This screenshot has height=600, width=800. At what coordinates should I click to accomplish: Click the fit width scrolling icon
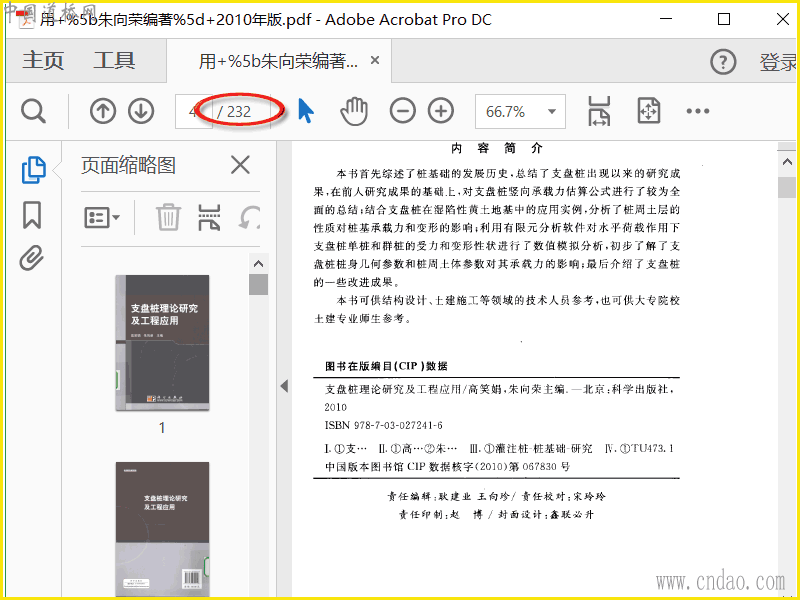(599, 111)
